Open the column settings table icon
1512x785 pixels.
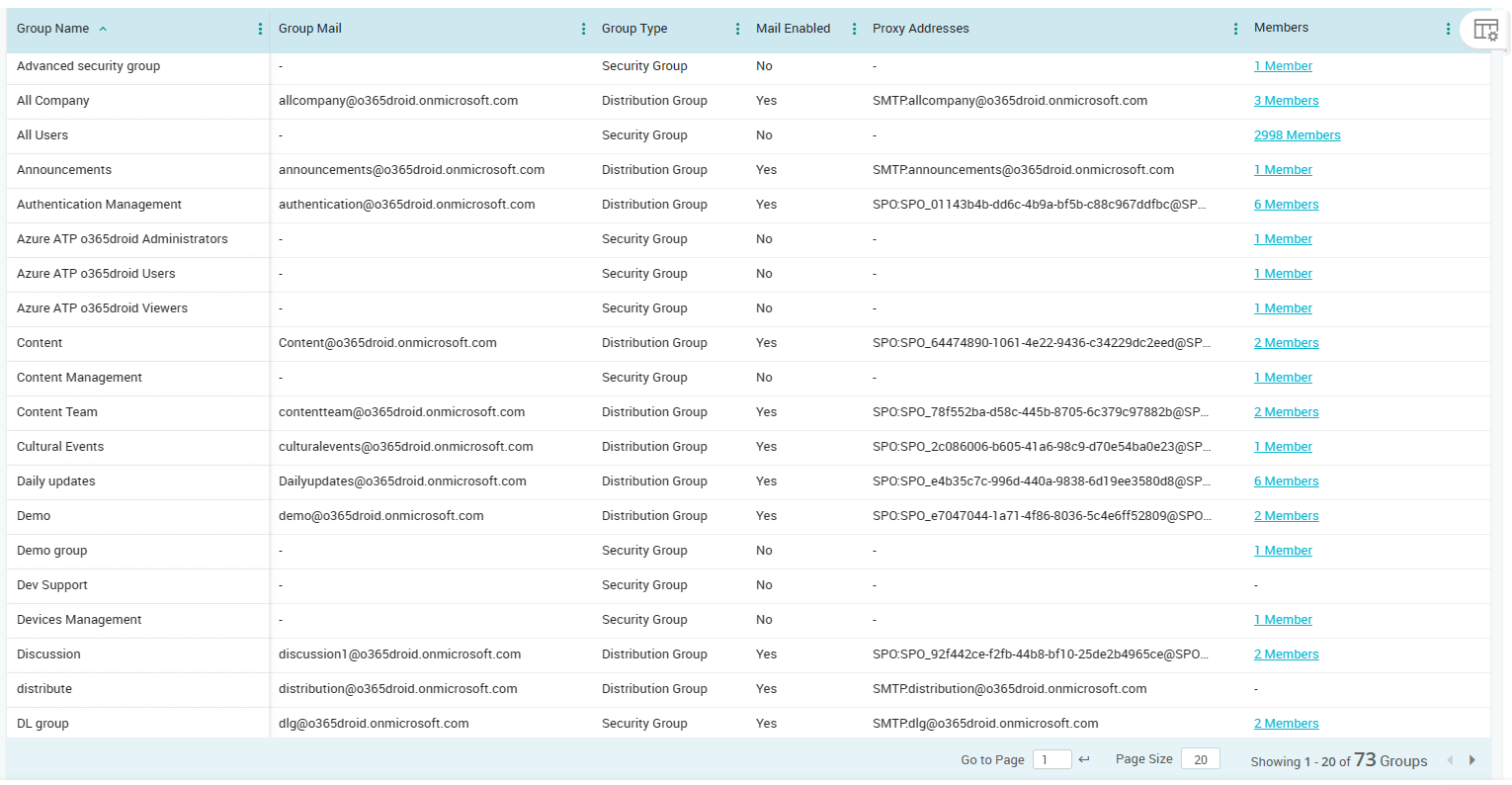click(1485, 30)
